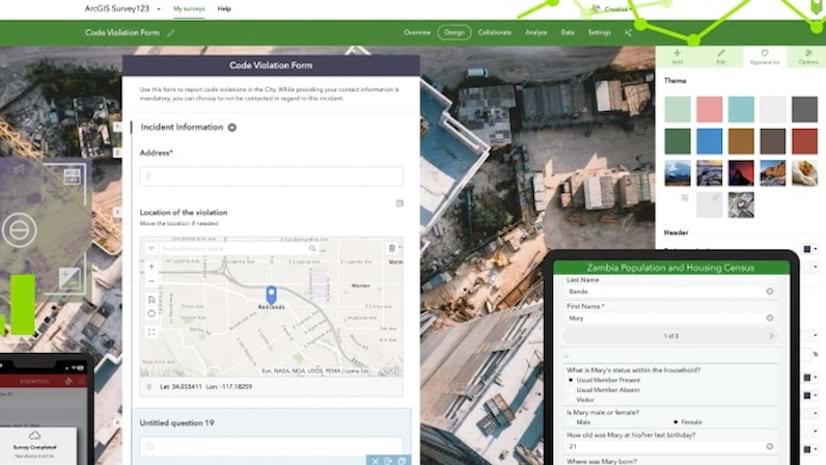Choose the orange-brown theme swatch
Viewport: 826px width, 465px height.
741,141
